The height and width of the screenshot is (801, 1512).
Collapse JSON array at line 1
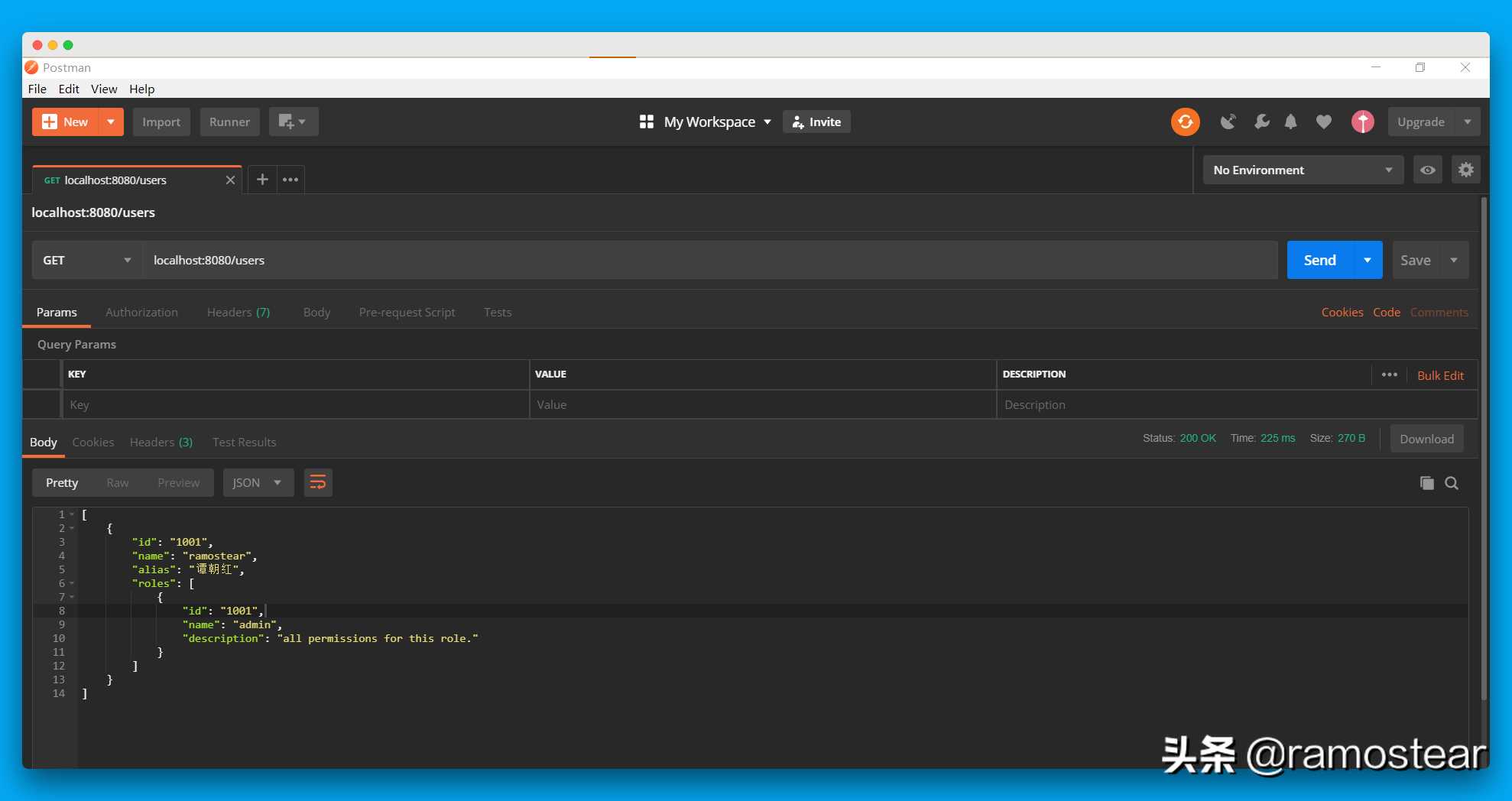(x=72, y=514)
